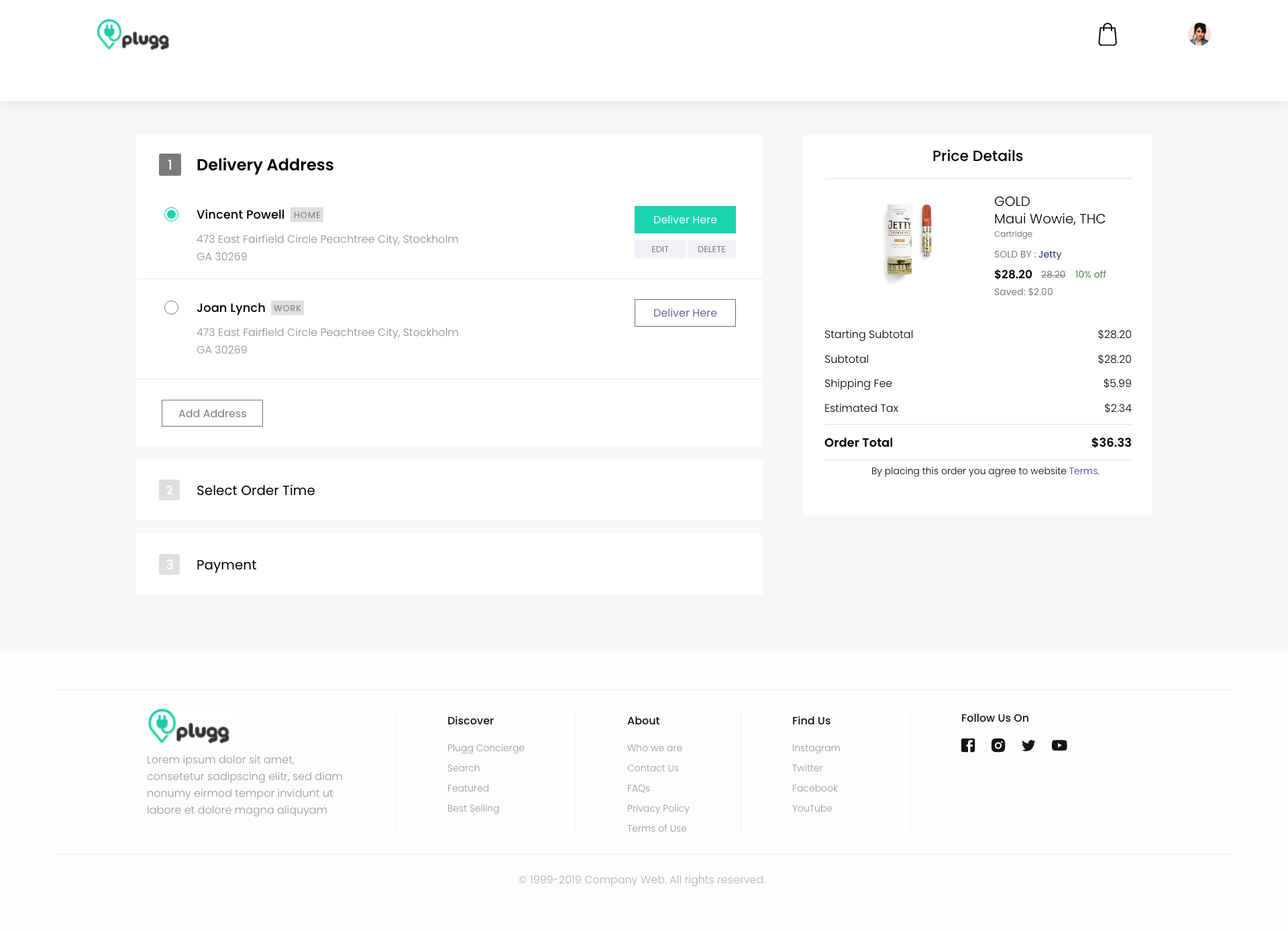Open the Contact Us link
1288x931 pixels.
tap(653, 768)
